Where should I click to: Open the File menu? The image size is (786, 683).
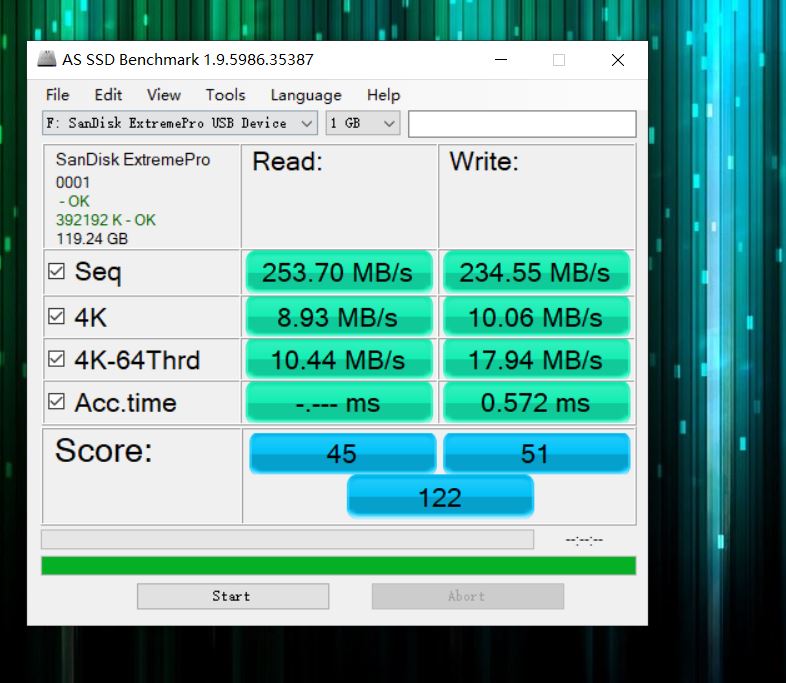[57, 95]
